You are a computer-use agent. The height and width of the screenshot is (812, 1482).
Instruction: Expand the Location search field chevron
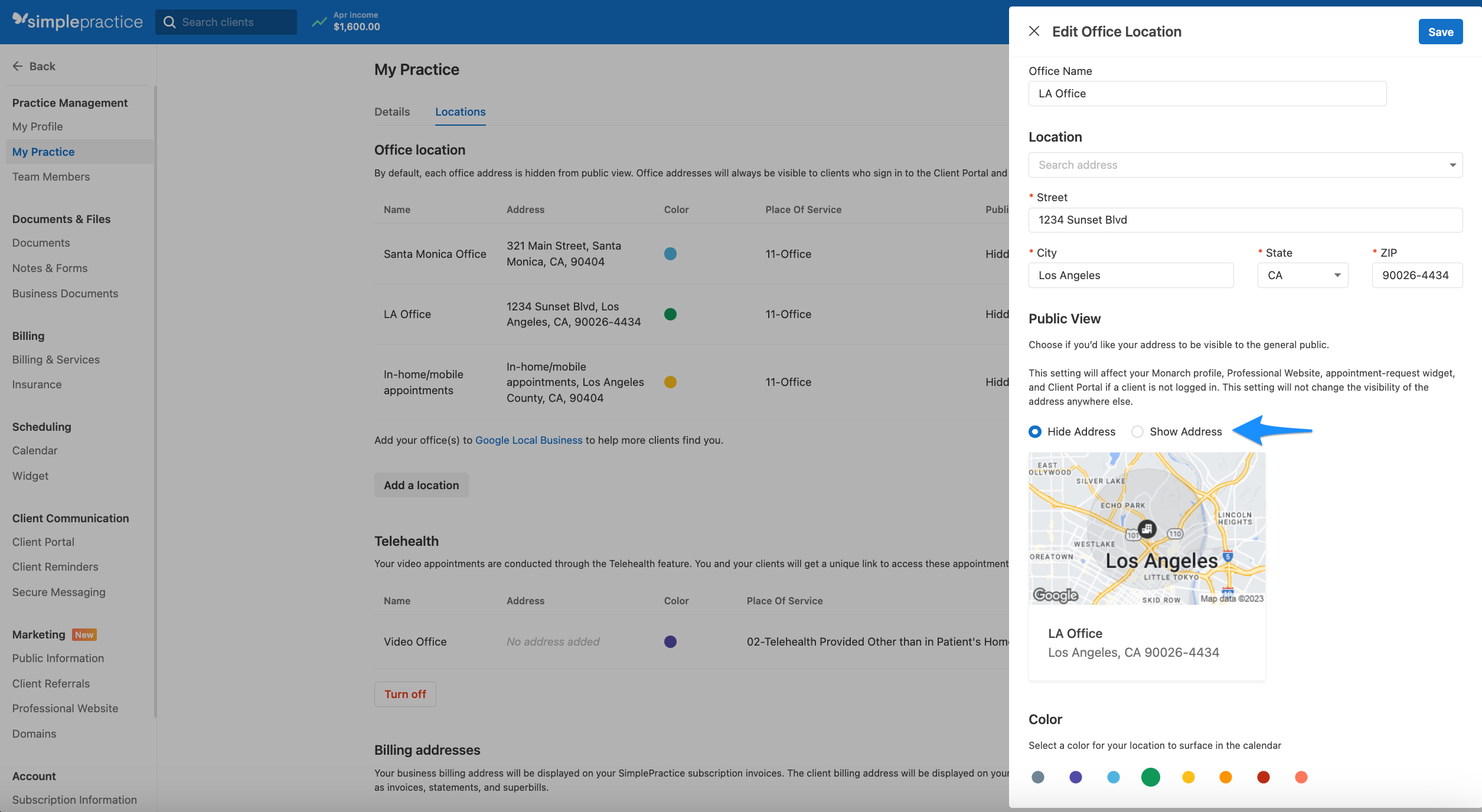1452,165
